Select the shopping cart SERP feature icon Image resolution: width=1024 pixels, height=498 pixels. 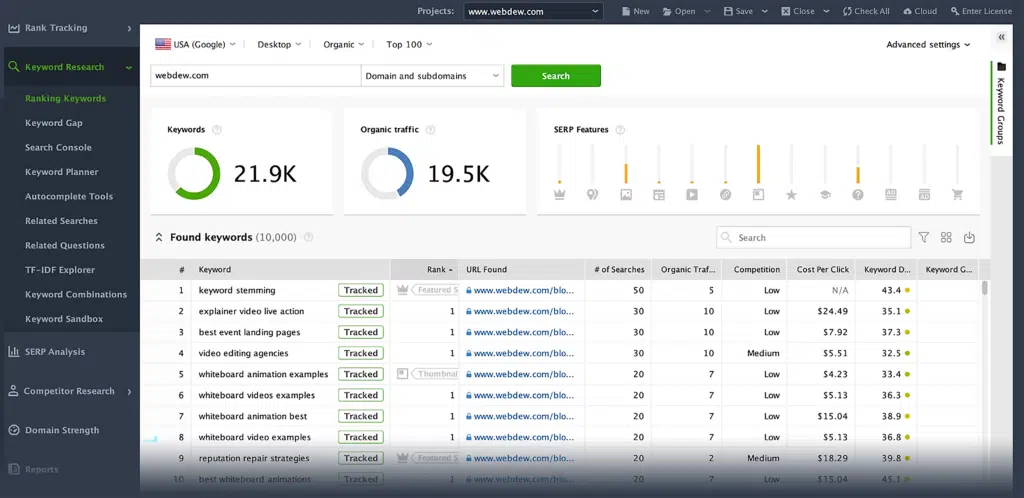(957, 194)
